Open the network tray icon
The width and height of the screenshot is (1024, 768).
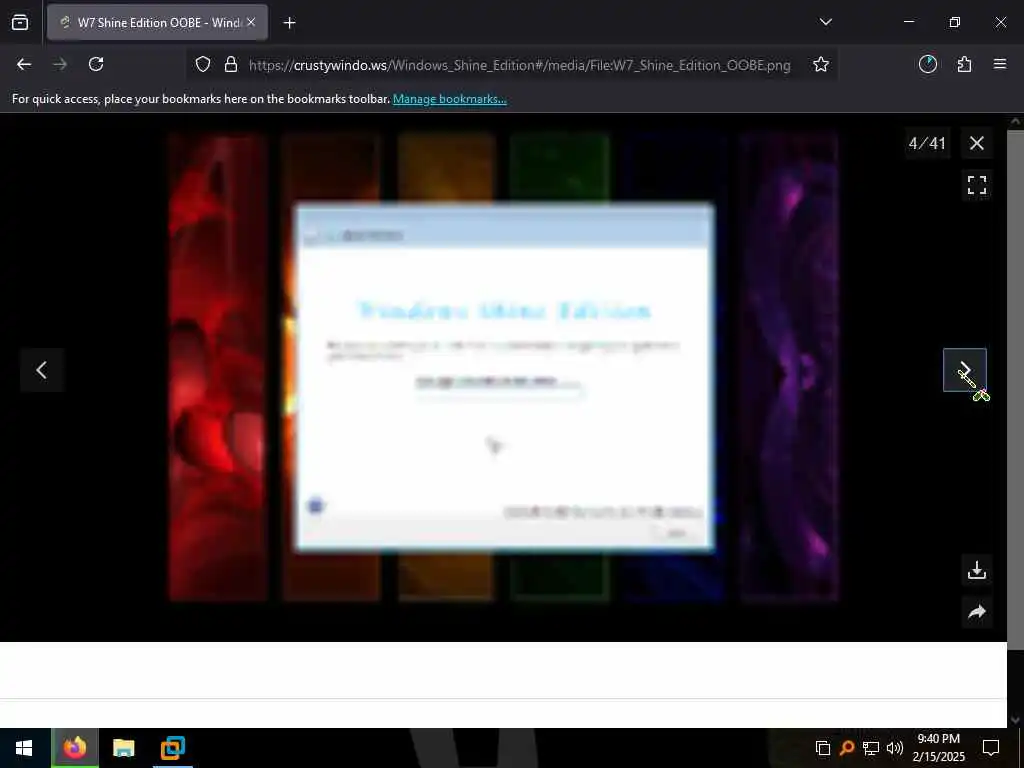point(871,748)
